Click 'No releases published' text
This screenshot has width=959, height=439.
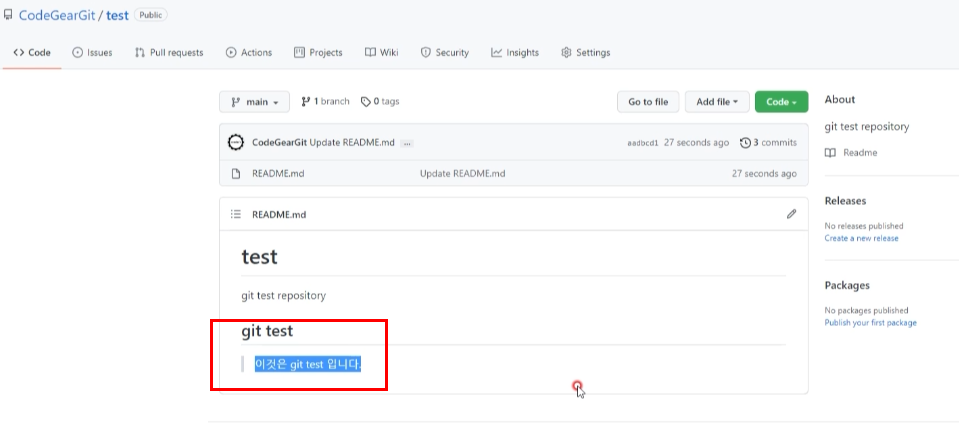[864, 226]
